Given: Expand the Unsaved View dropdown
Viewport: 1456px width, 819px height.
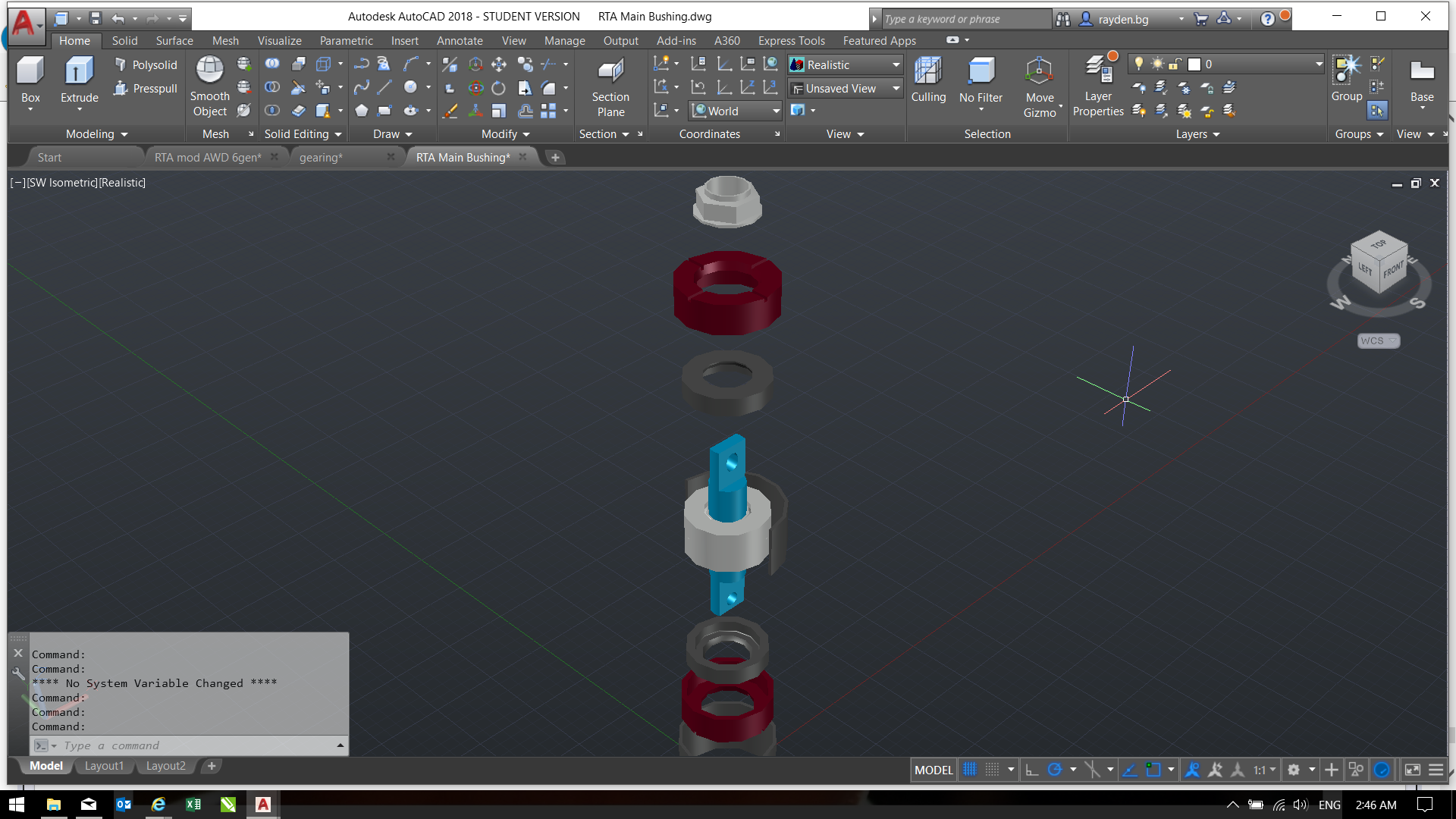Looking at the screenshot, I should [896, 89].
